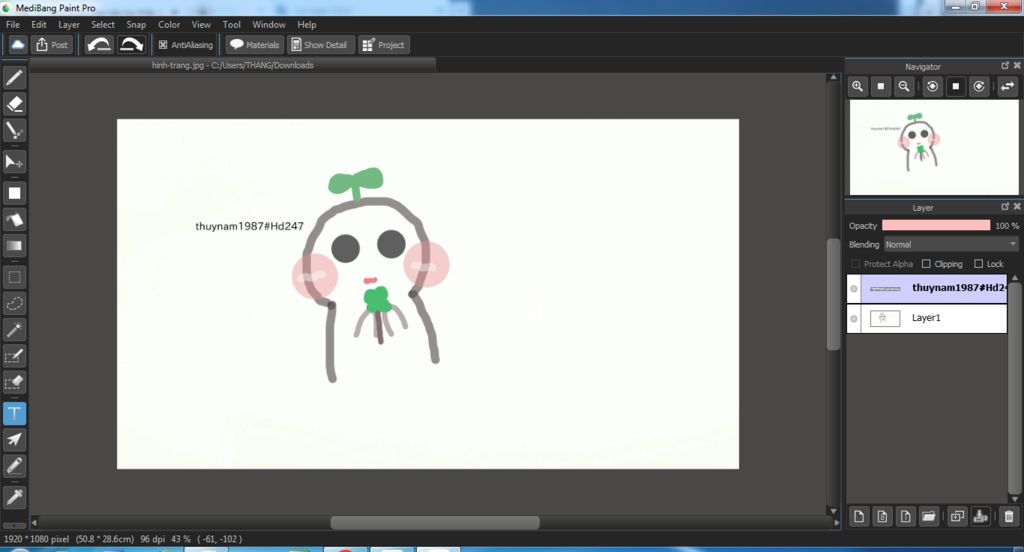Merge the layer down
Screen dimensions: 1024x552
(x=980, y=517)
